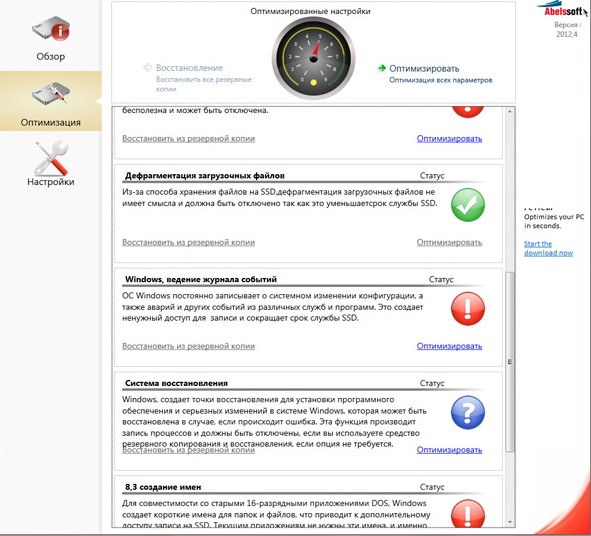Click the scrollbar up arrow of list
The height and width of the screenshot is (536, 591).
(510, 112)
